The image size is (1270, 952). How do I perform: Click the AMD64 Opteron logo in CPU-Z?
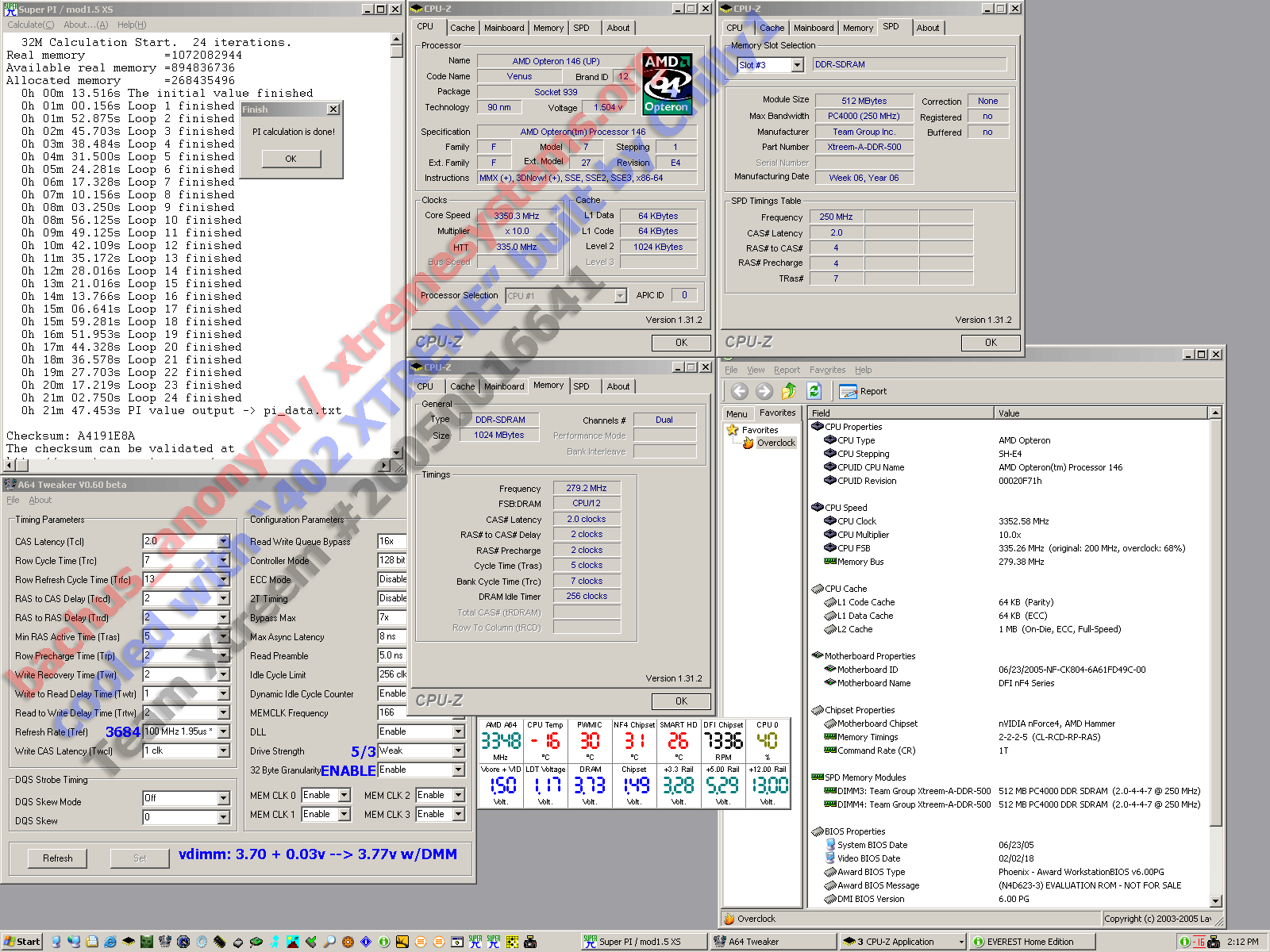[x=667, y=84]
